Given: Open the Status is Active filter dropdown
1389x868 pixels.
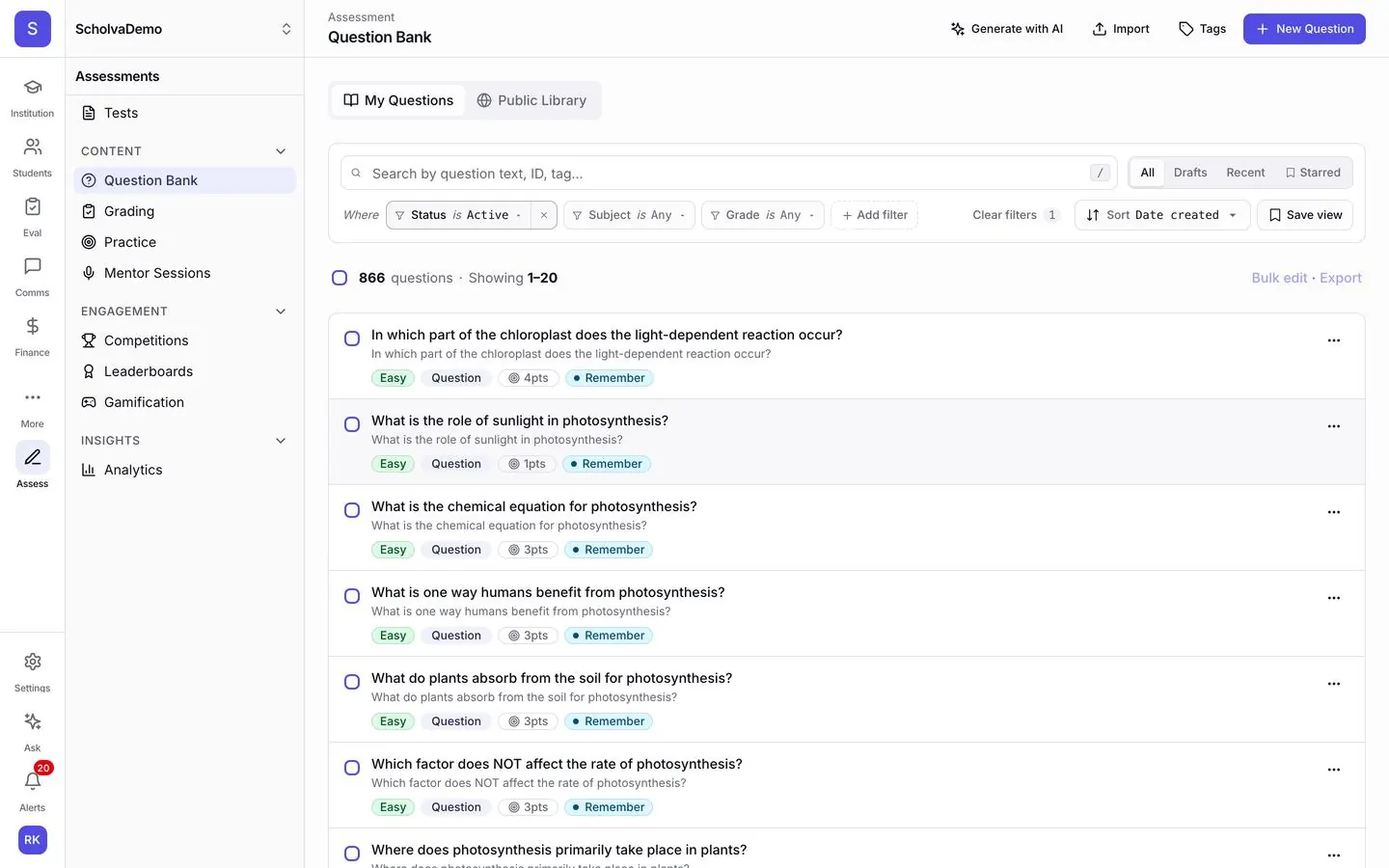Looking at the screenshot, I should pyautogui.click(x=458, y=215).
